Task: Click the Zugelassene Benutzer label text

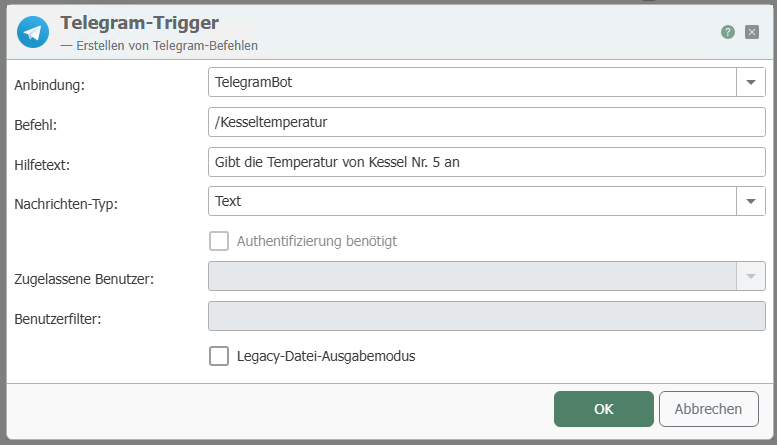Action: click(x=84, y=278)
